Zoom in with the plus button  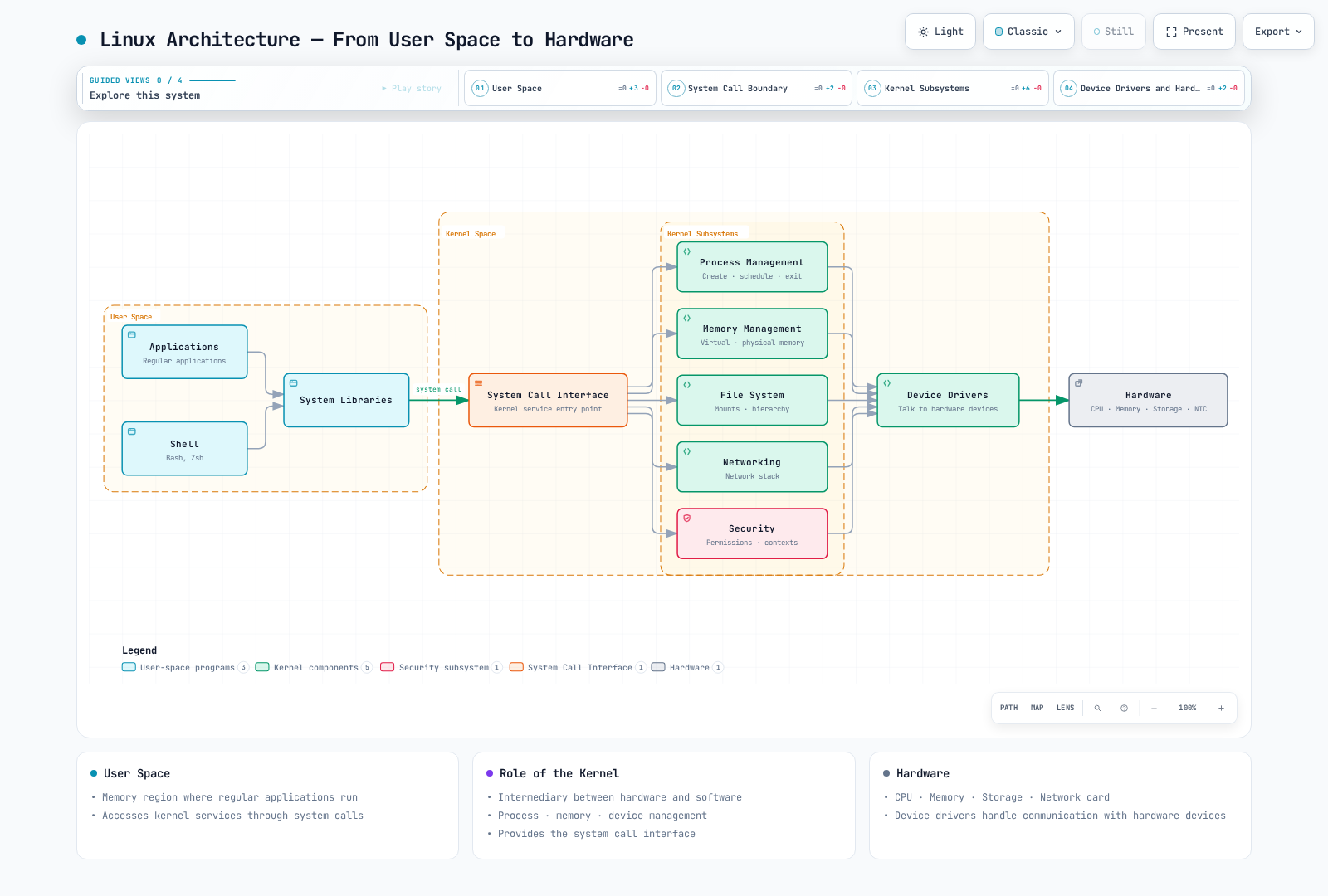pyautogui.click(x=1221, y=709)
